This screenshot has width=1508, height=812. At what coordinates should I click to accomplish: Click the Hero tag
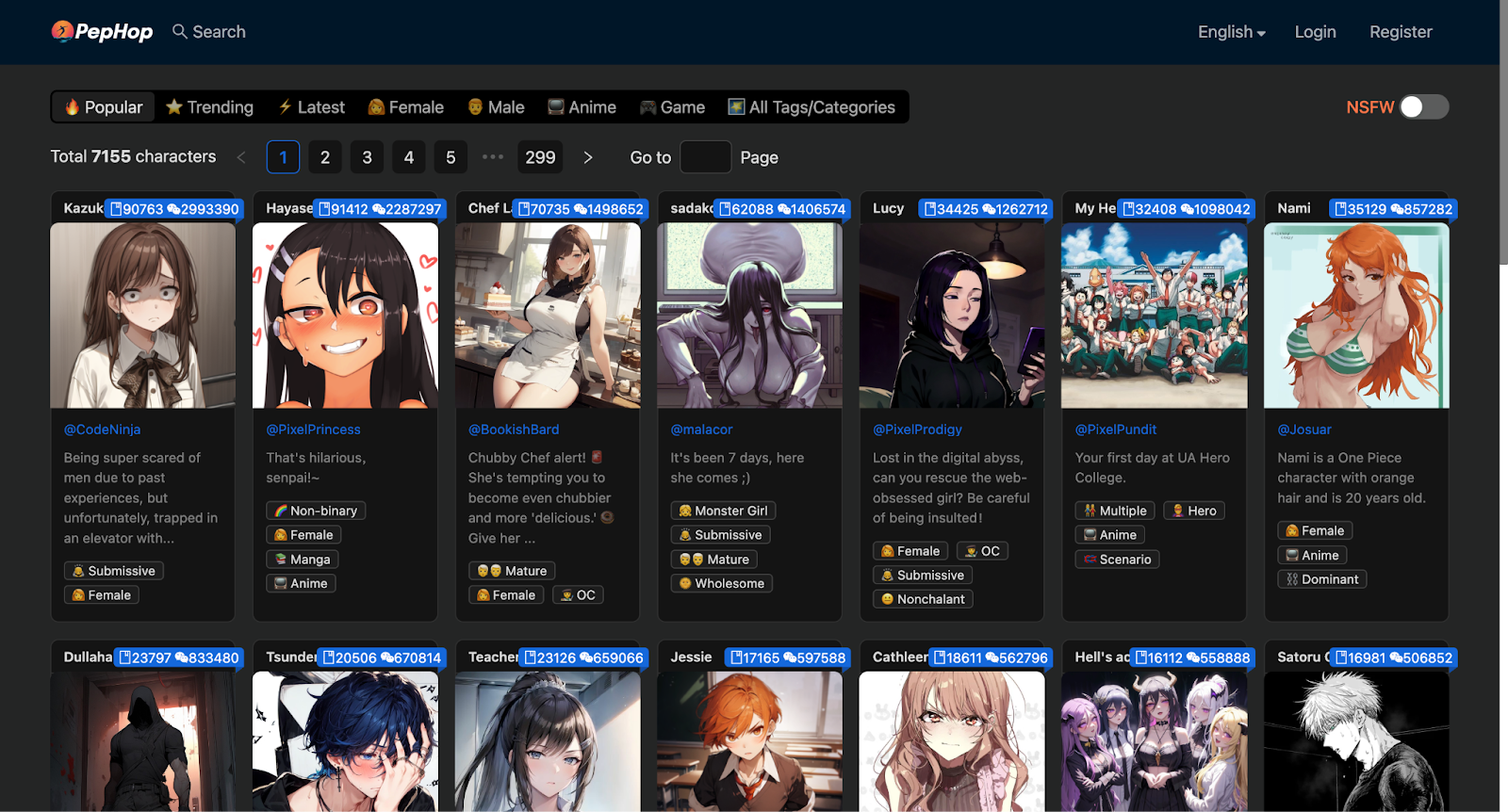coord(1194,511)
